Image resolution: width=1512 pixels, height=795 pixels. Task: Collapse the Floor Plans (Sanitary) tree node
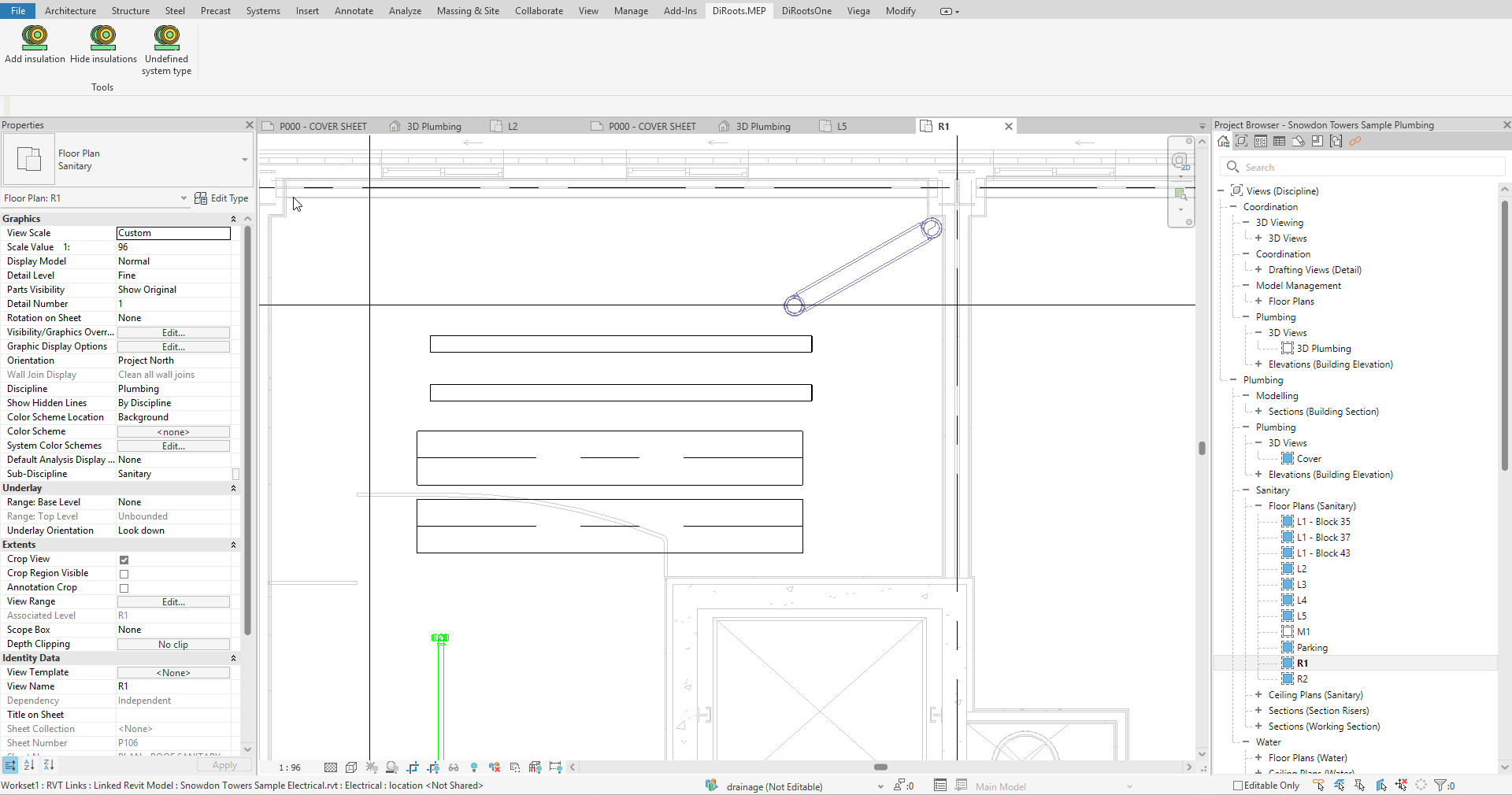[1258, 506]
